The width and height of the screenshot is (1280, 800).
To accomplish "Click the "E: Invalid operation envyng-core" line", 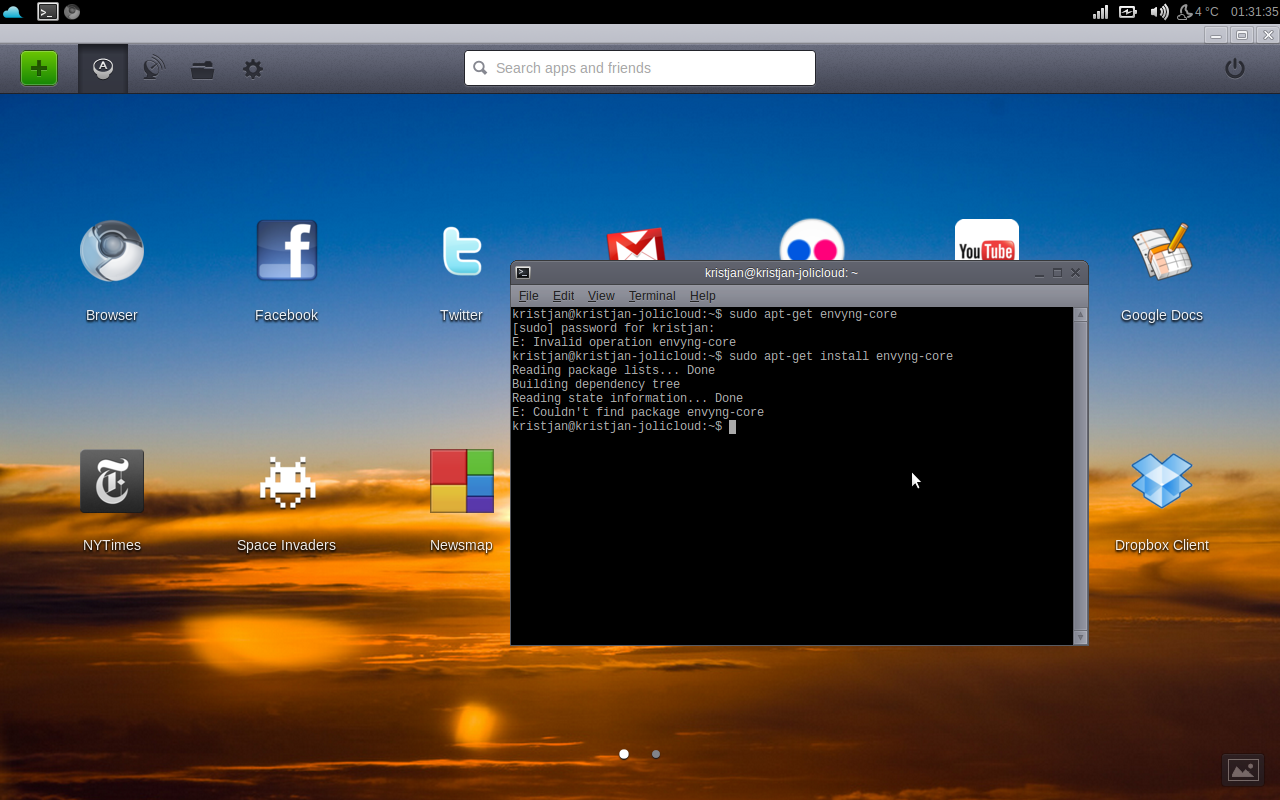I will point(624,342).
